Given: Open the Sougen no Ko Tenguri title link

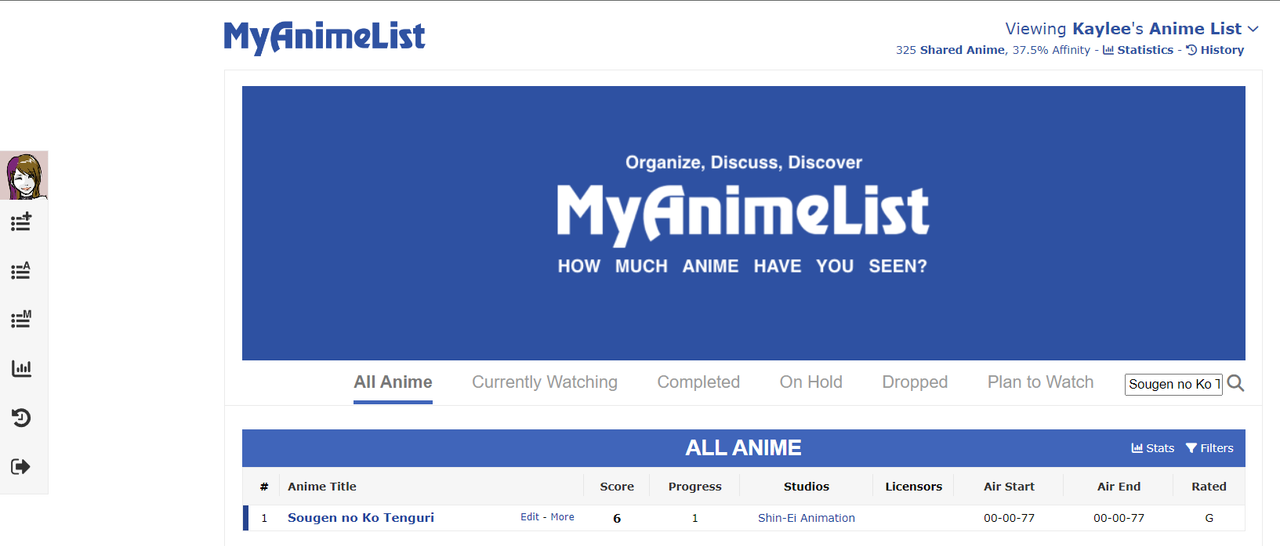Looking at the screenshot, I should 361,518.
